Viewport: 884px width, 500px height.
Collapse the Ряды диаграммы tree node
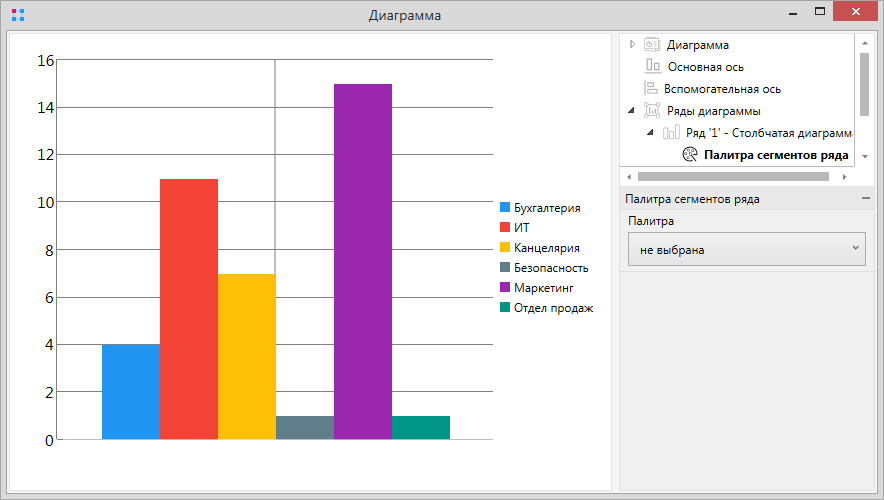[631, 111]
